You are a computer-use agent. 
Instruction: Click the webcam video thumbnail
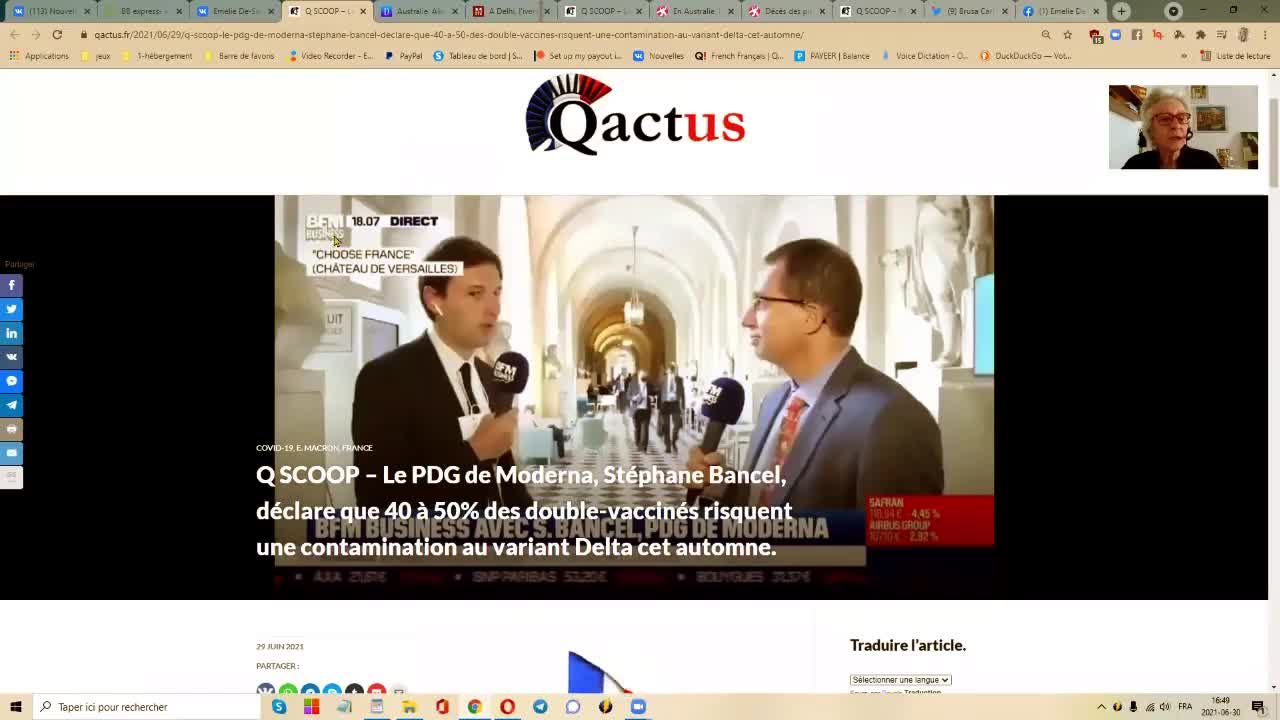1183,127
